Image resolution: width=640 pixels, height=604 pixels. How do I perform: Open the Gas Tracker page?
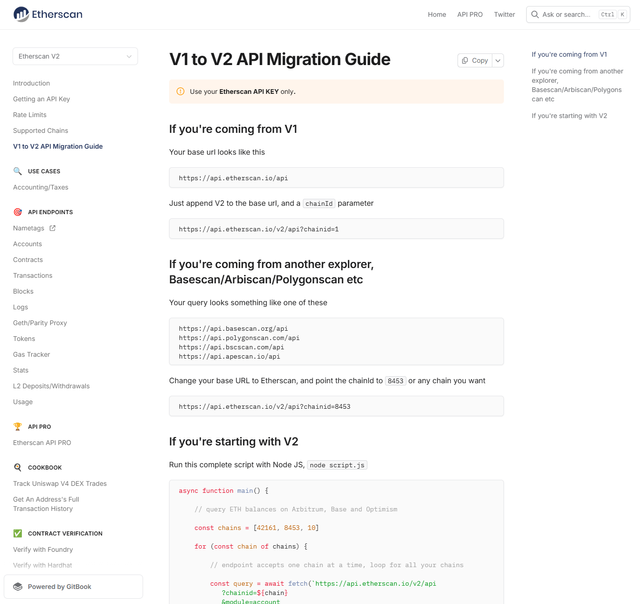click(31, 355)
